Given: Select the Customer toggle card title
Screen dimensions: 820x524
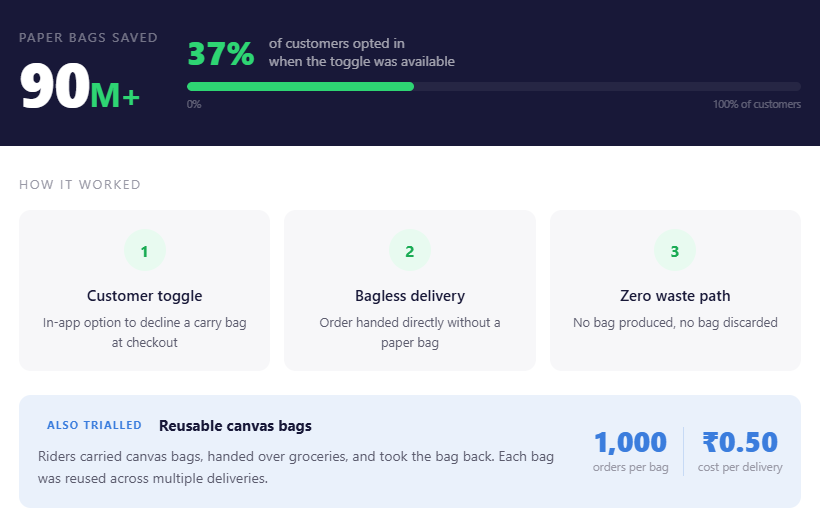Looking at the screenshot, I should click(x=144, y=296).
